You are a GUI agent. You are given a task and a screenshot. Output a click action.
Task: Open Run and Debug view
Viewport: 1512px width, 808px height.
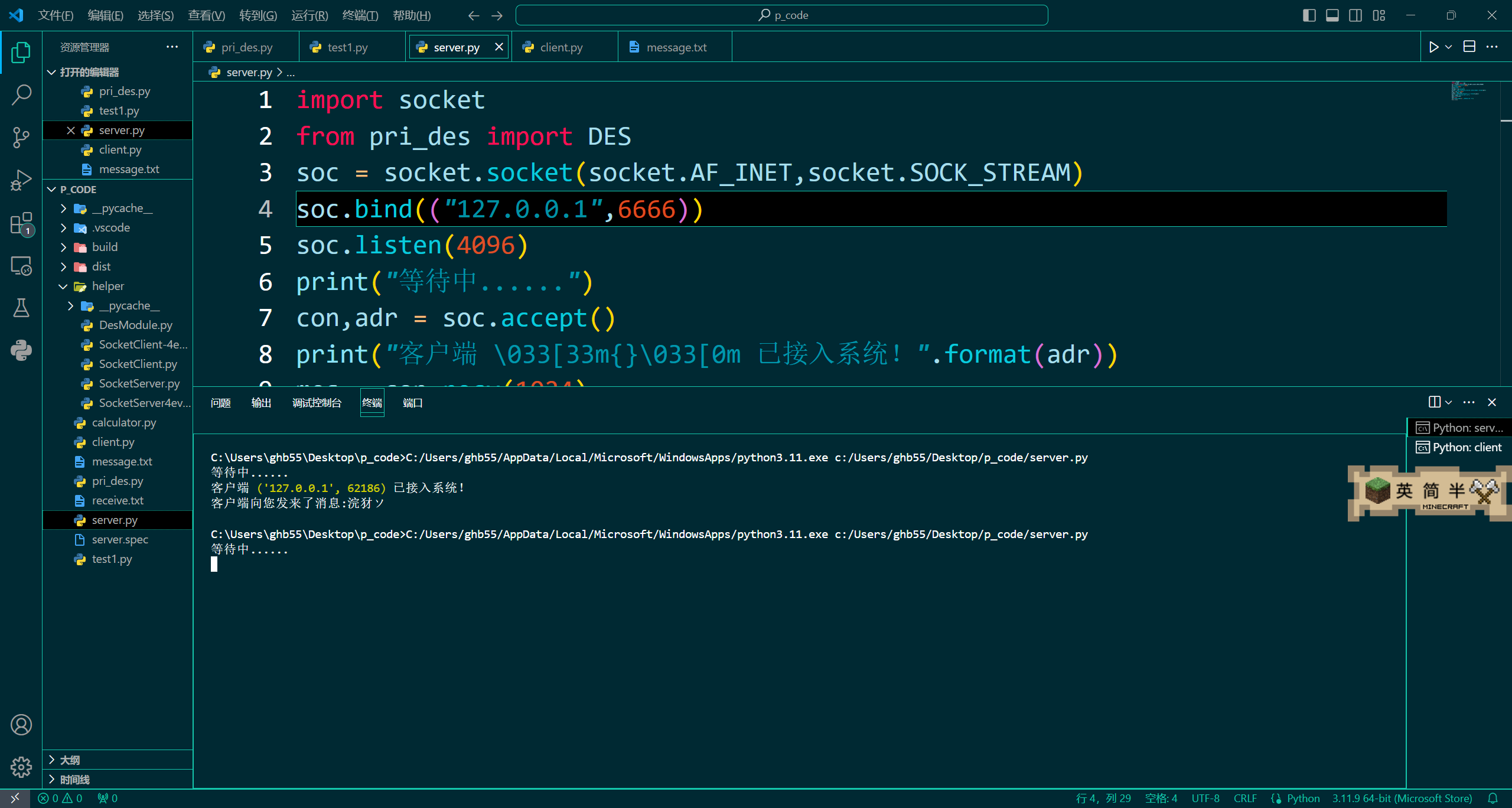click(21, 180)
